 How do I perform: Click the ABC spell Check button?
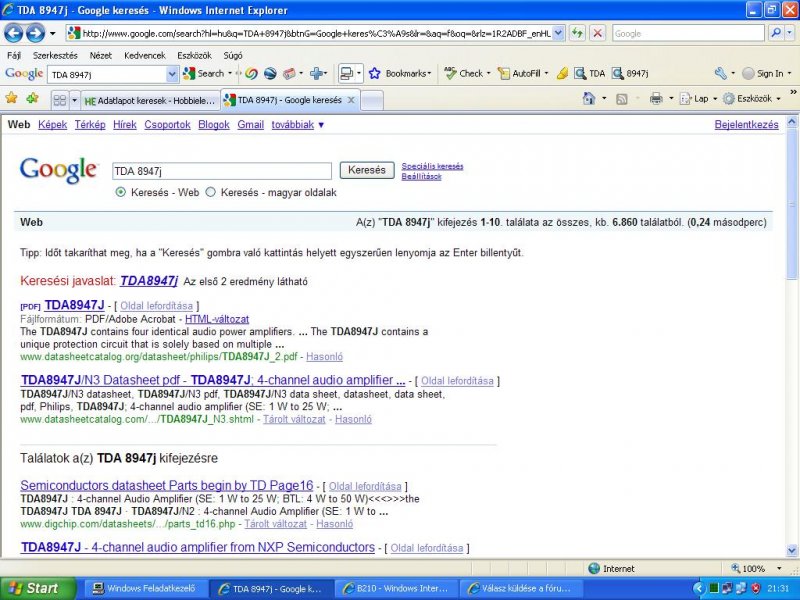(464, 73)
